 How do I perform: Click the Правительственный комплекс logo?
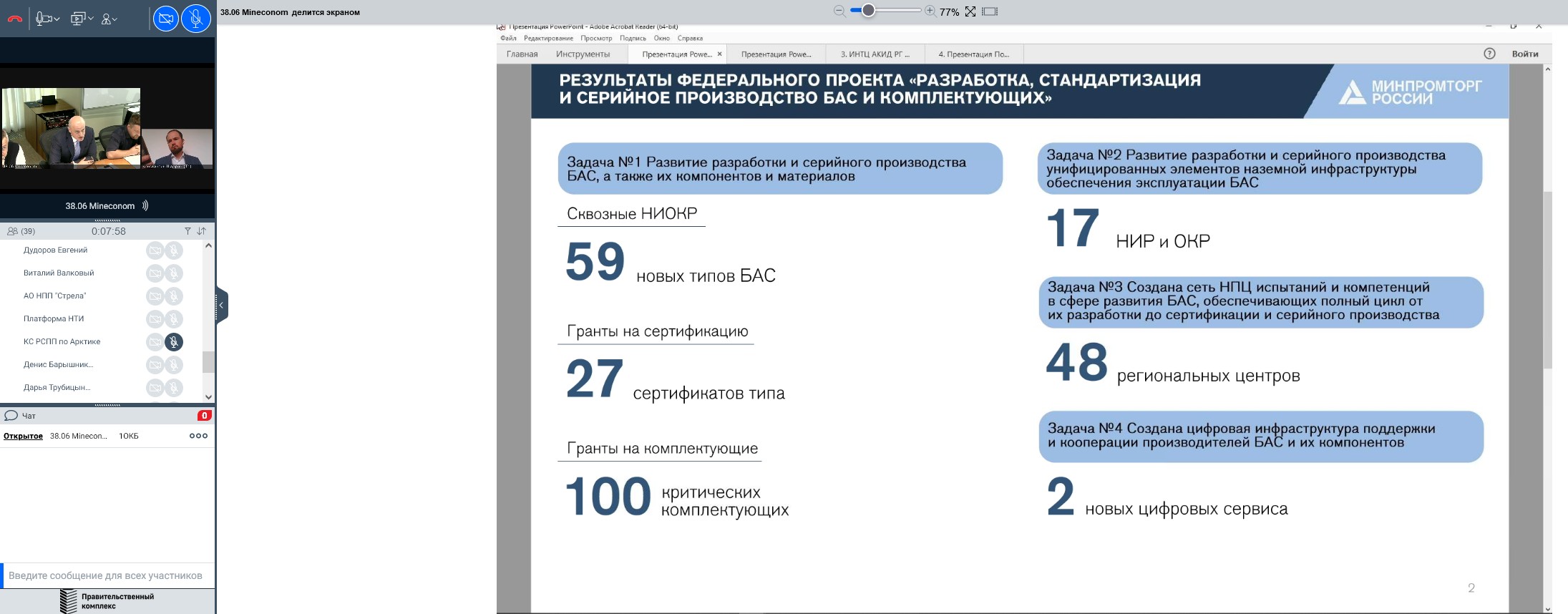(x=107, y=601)
